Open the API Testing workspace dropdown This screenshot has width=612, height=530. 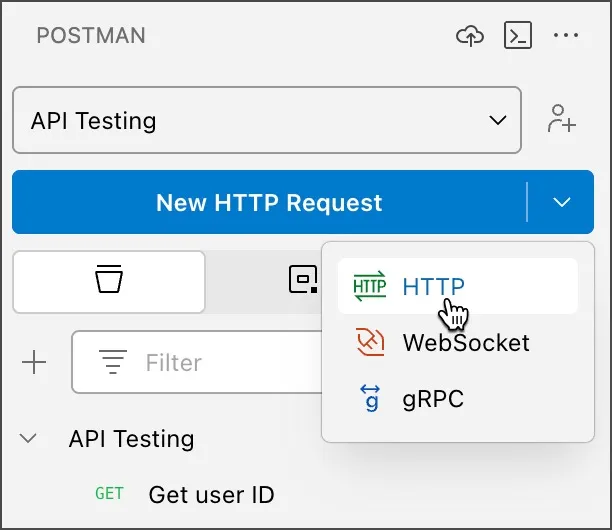(267, 120)
